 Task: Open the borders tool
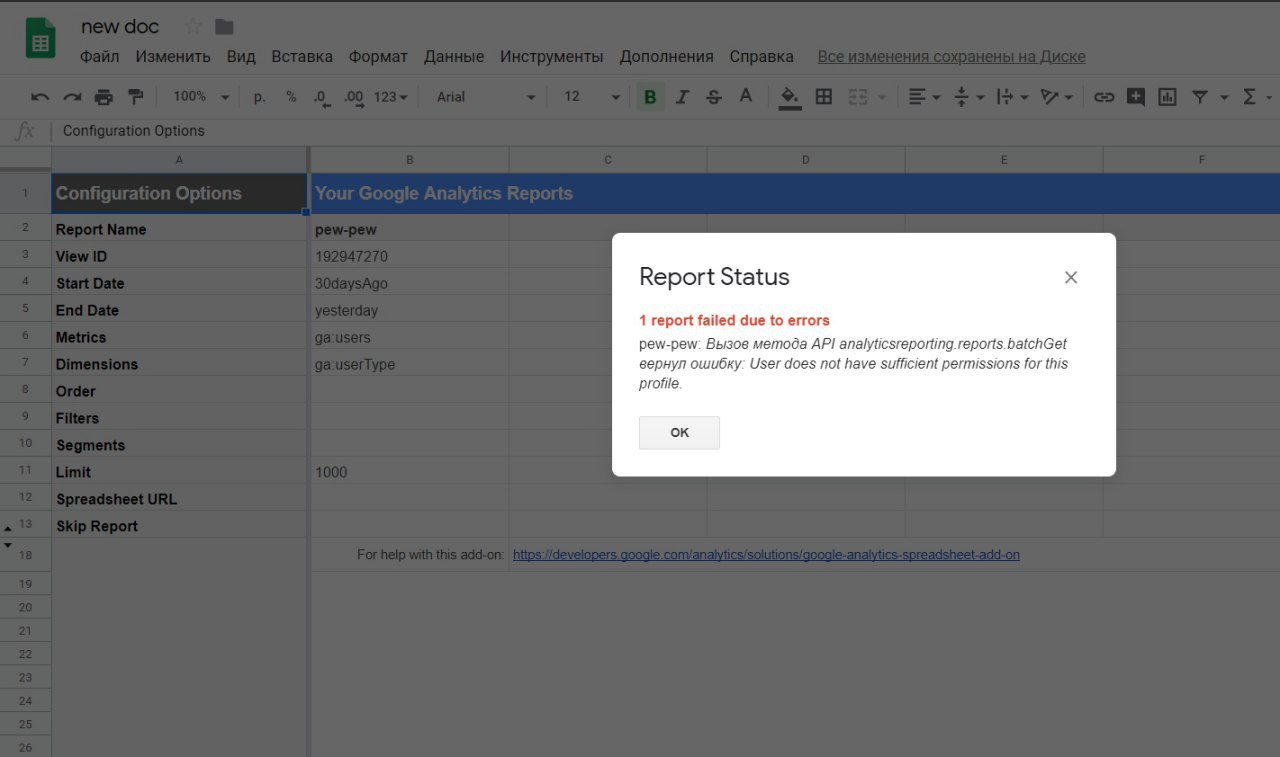coord(824,97)
